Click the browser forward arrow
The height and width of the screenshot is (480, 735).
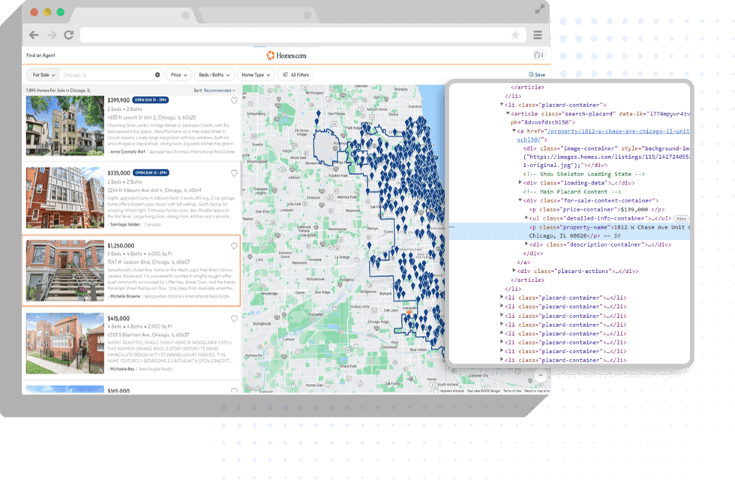tap(50, 34)
